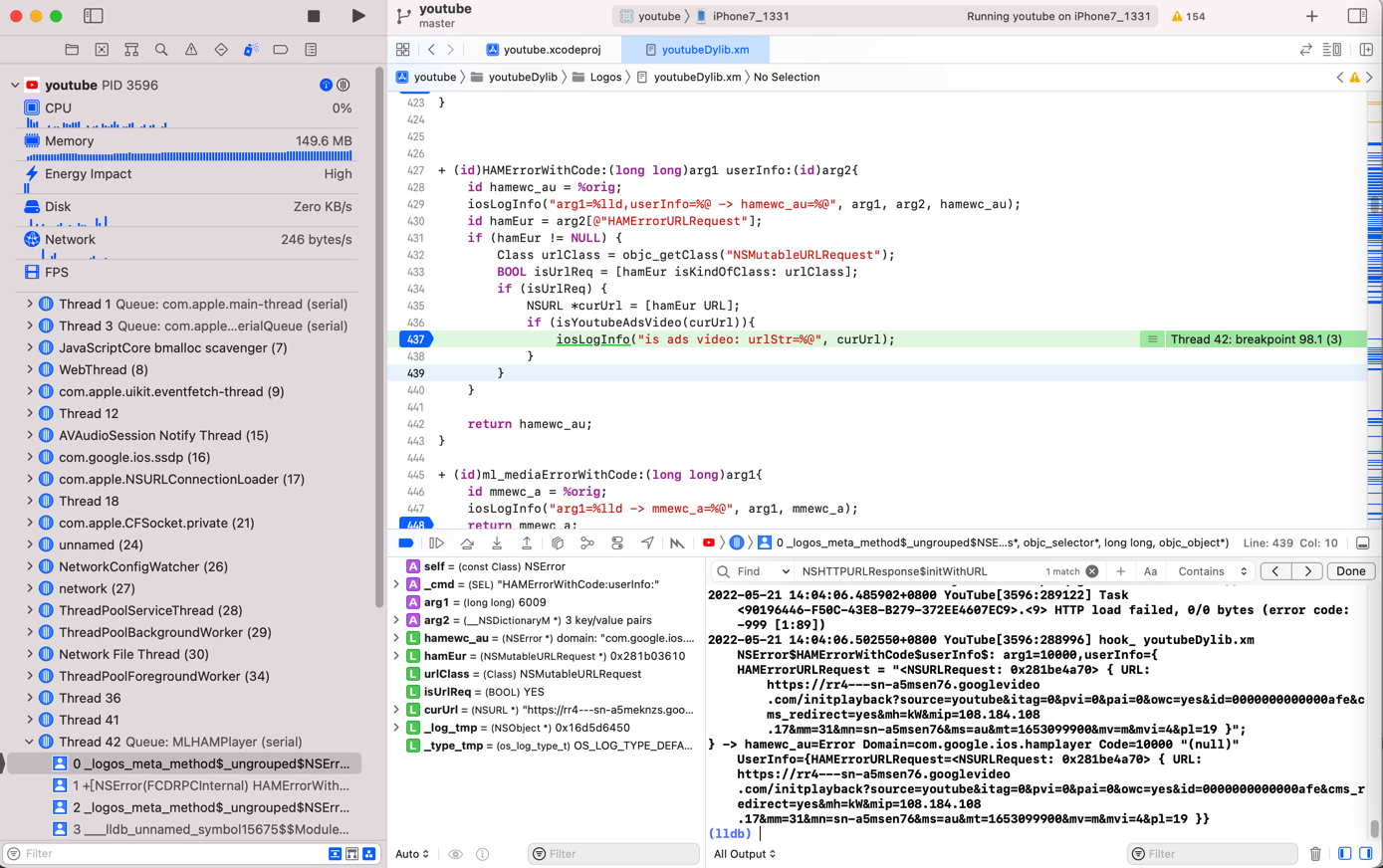This screenshot has width=1383, height=868.
Task: Click the Simulate Location arrow
Action: click(647, 543)
